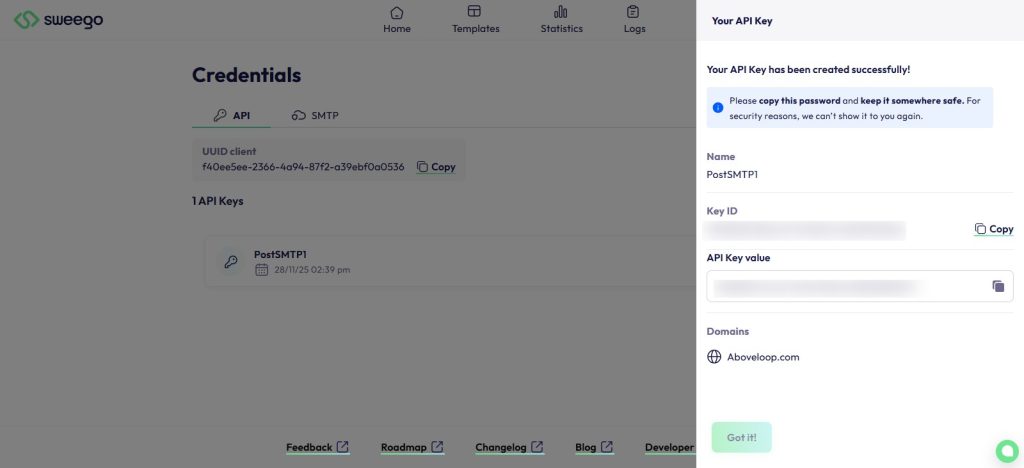
Task: Copy the Key ID
Action: [994, 229]
